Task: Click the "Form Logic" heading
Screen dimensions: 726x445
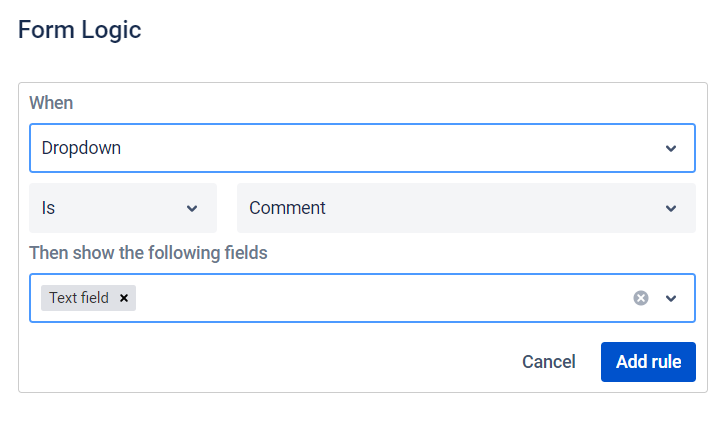Action: [80, 30]
